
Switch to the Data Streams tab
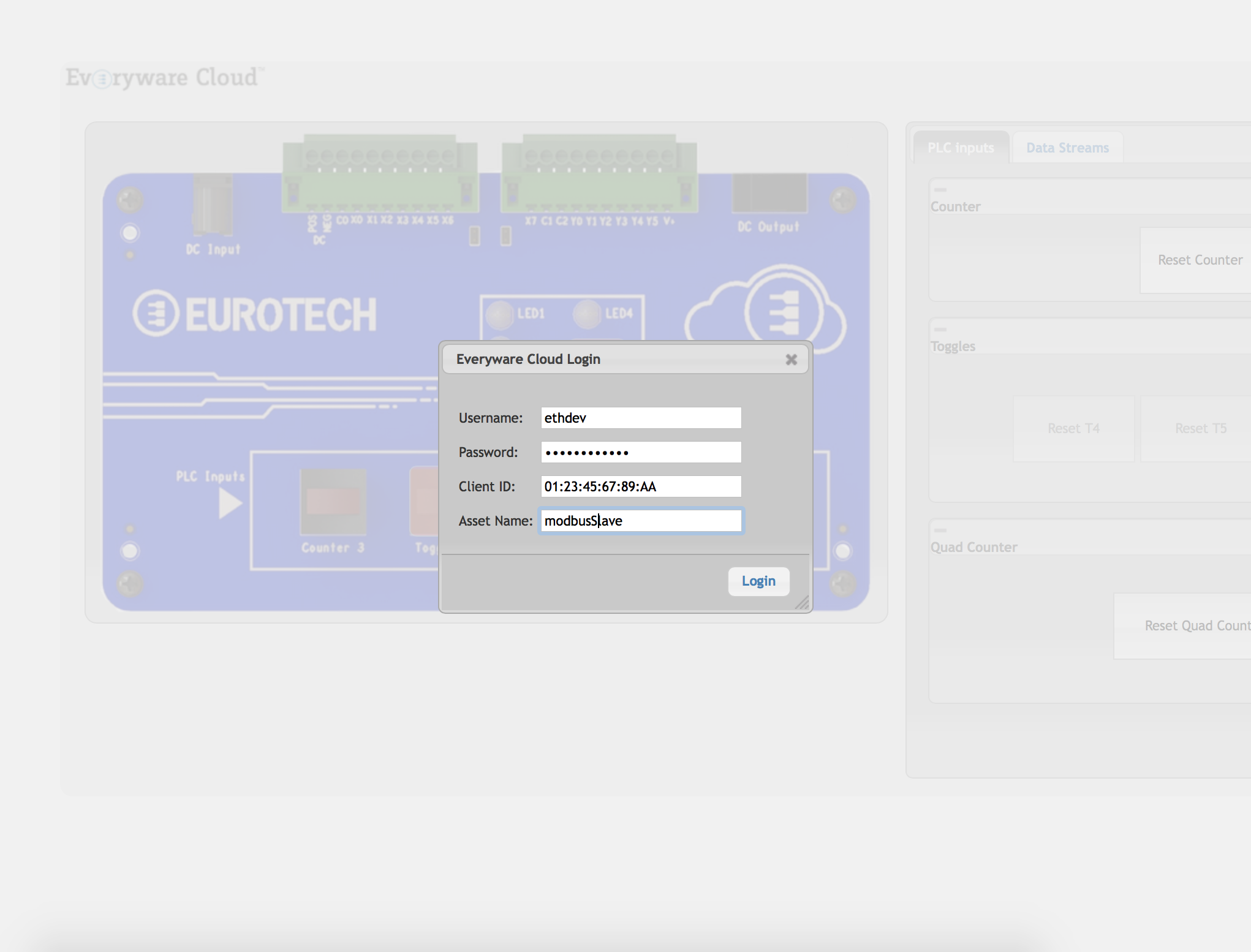click(1067, 148)
